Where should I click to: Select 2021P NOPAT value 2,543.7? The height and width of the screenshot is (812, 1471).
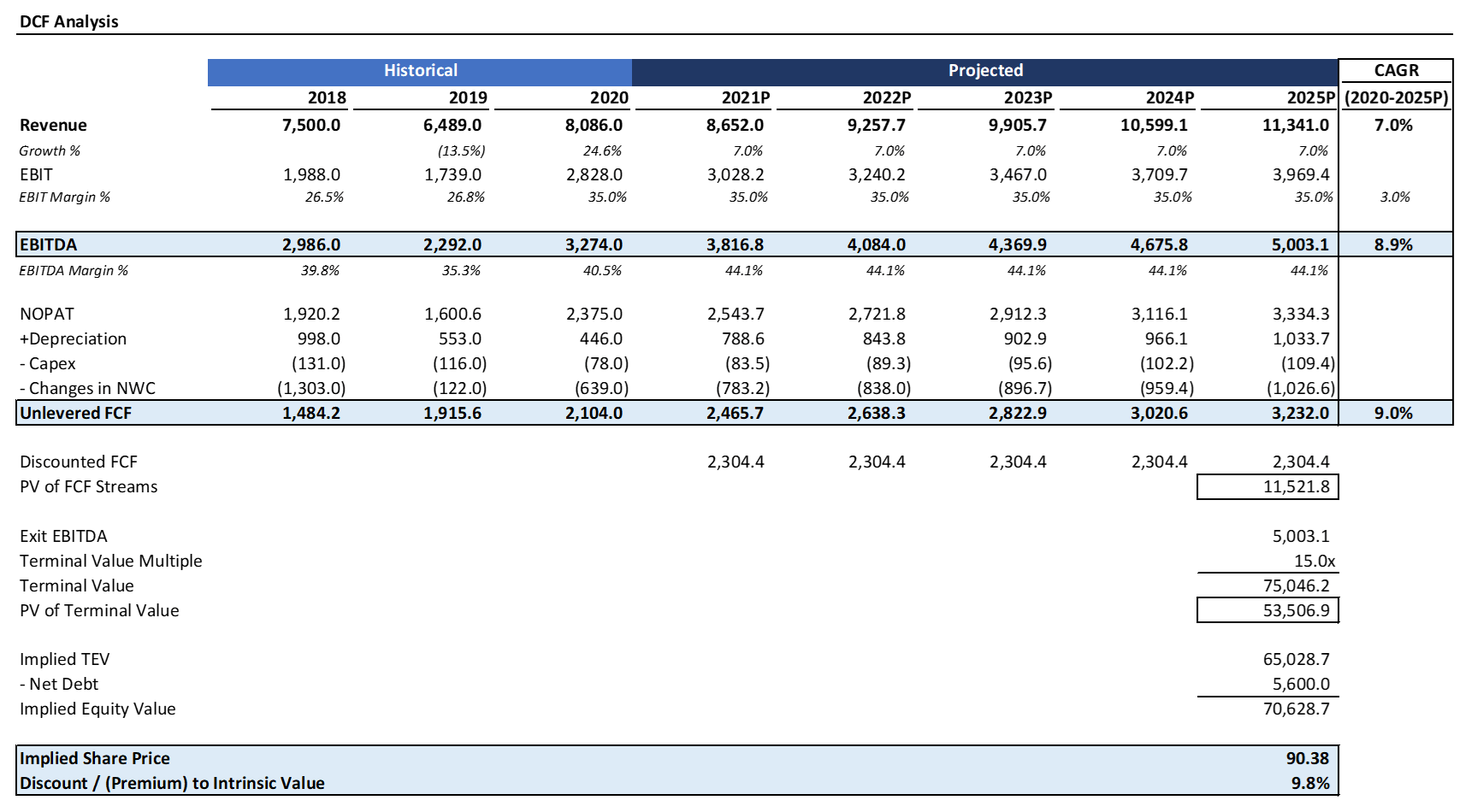735,314
